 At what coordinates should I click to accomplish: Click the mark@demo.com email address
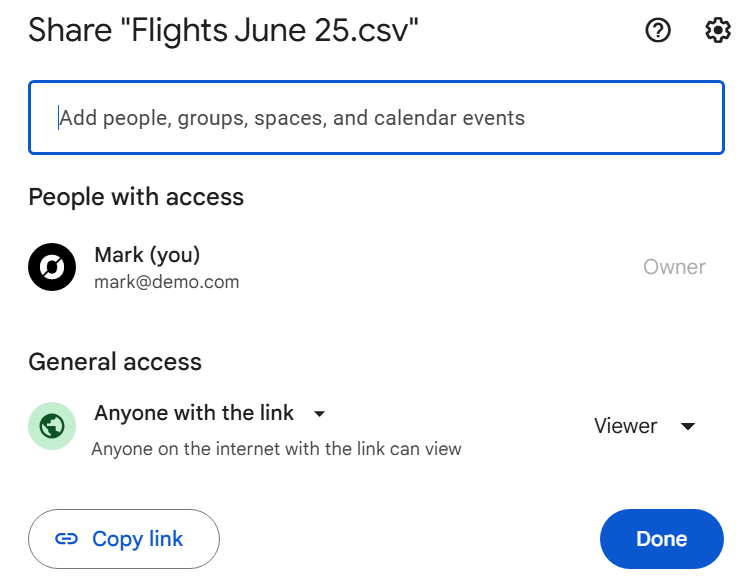coord(167,282)
